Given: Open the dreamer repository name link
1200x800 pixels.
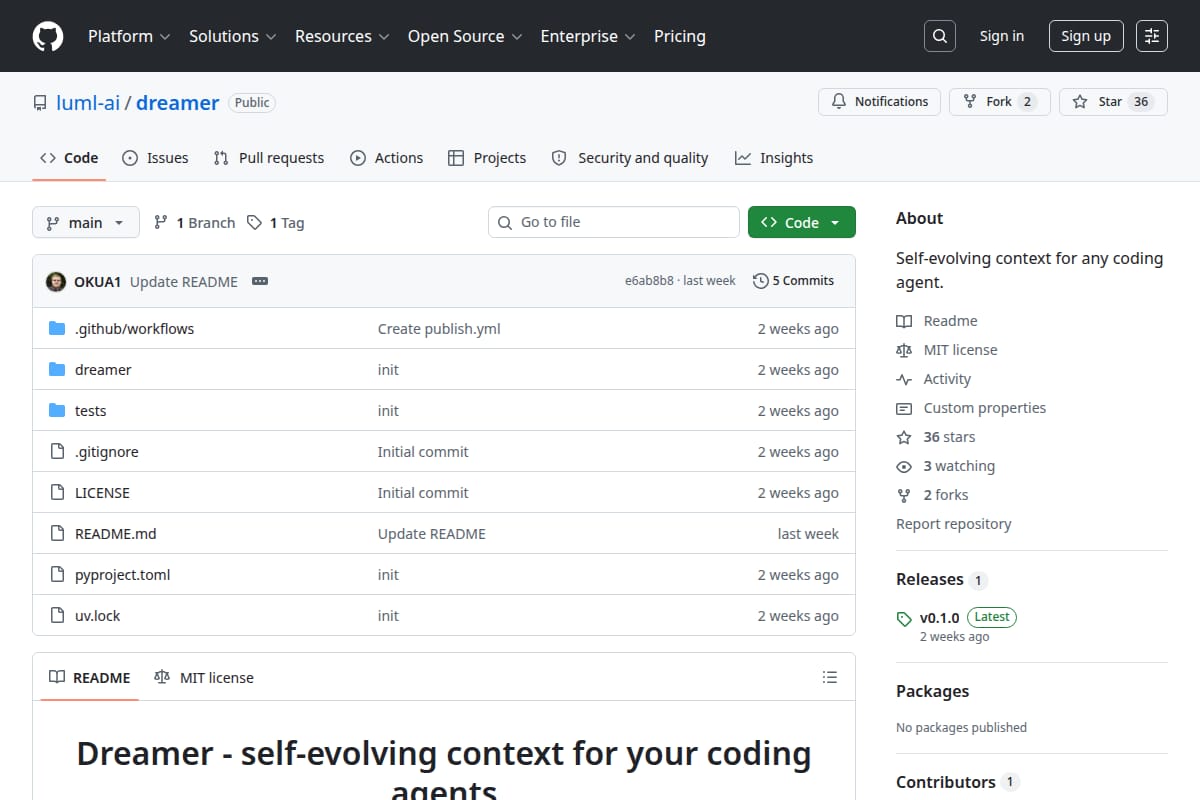Looking at the screenshot, I should pyautogui.click(x=177, y=102).
